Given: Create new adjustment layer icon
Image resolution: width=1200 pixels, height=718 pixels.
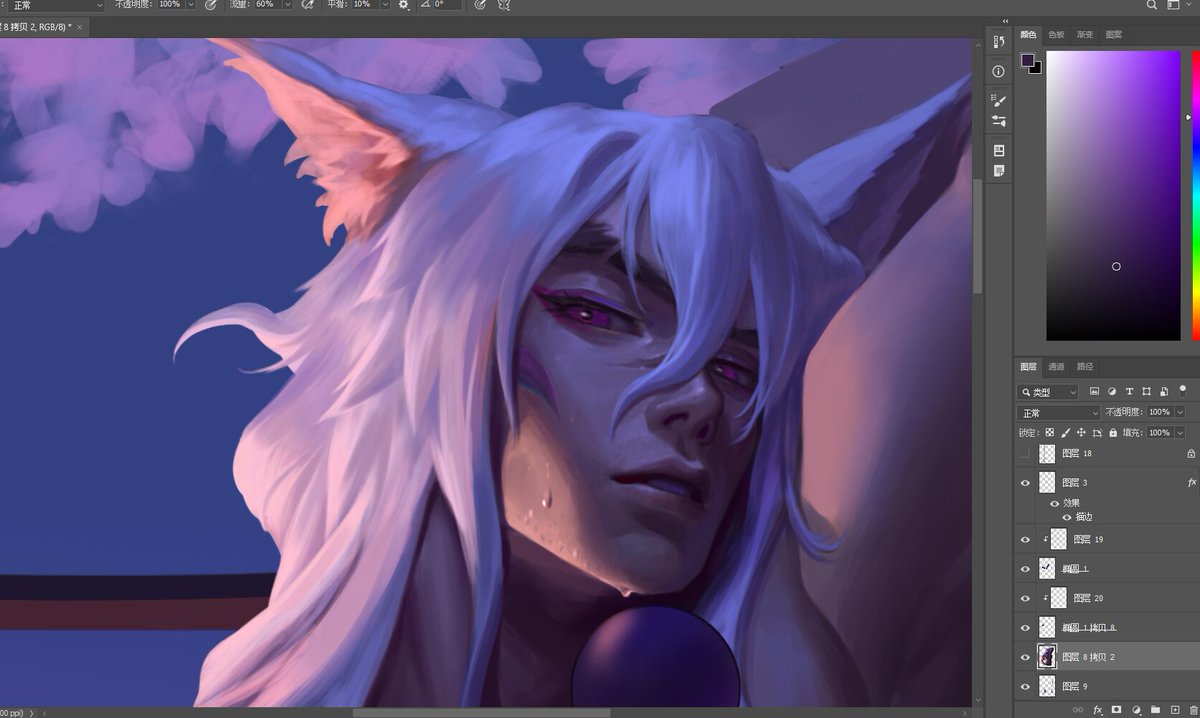Looking at the screenshot, I should click(1136, 709).
